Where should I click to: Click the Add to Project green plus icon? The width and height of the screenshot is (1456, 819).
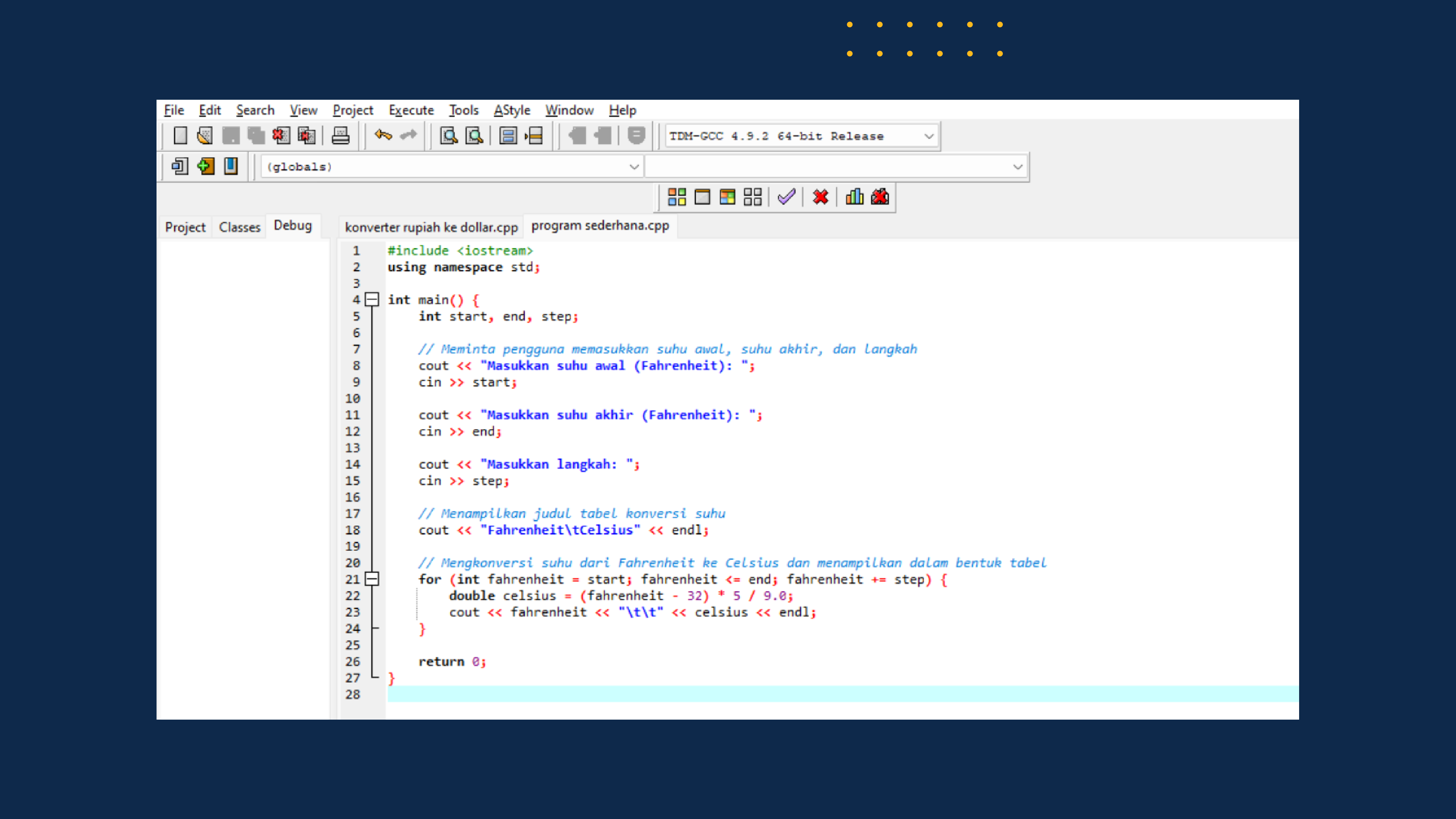(206, 166)
